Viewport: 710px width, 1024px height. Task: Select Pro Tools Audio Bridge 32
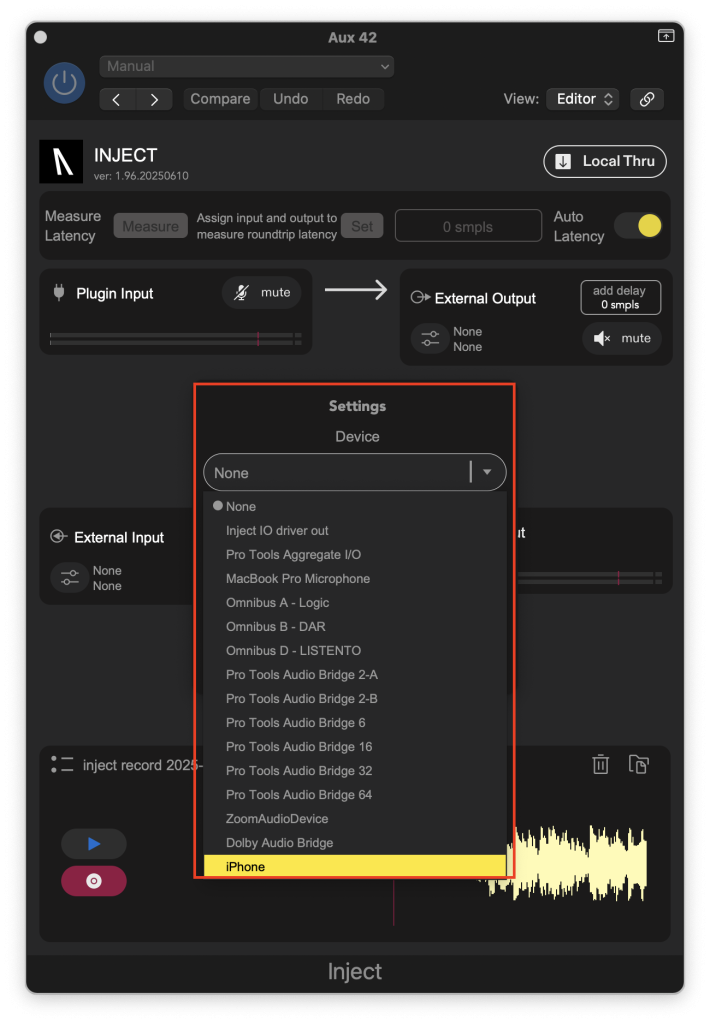355,771
